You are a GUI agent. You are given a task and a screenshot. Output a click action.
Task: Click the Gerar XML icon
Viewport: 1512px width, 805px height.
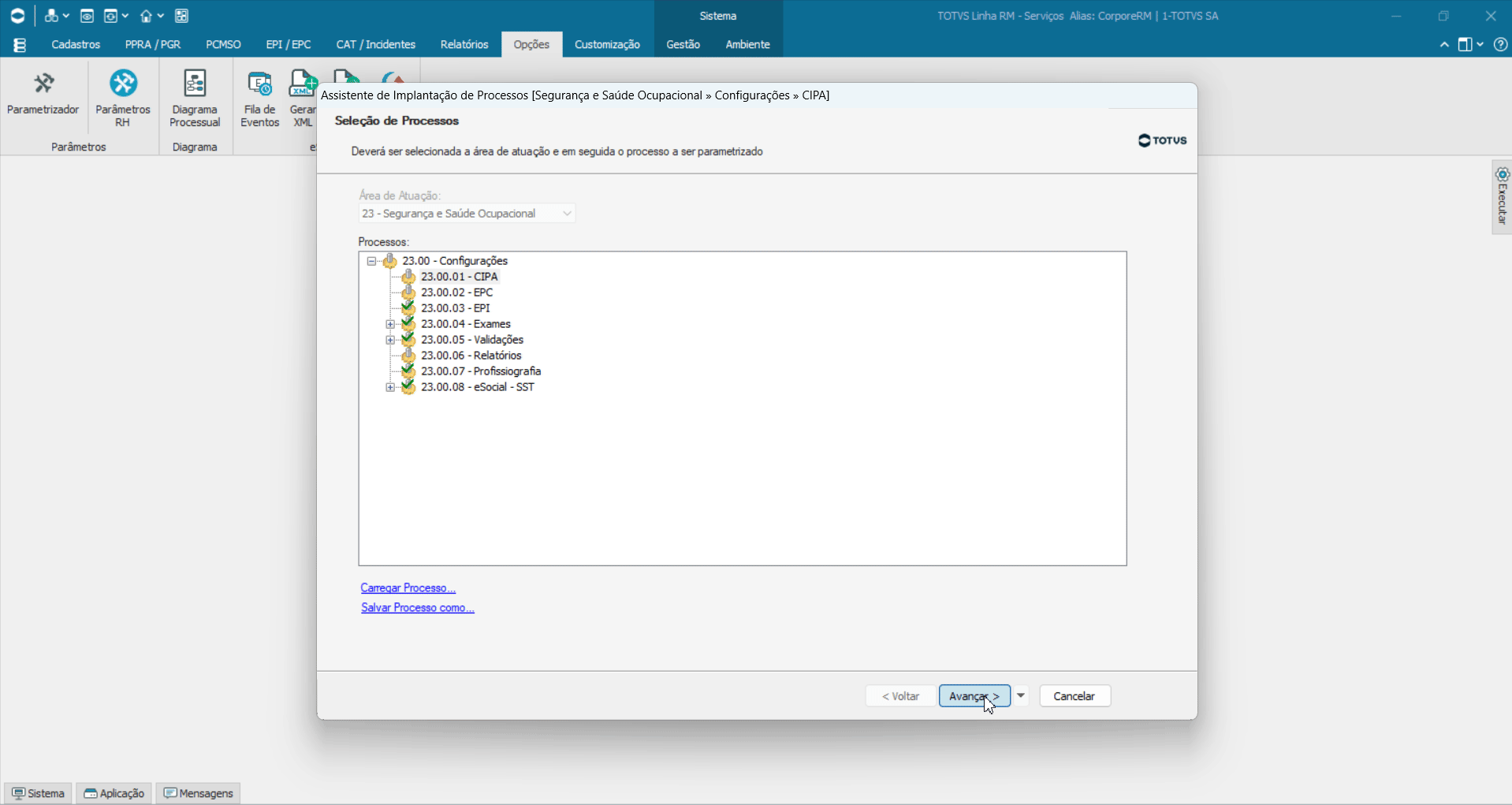tap(303, 99)
